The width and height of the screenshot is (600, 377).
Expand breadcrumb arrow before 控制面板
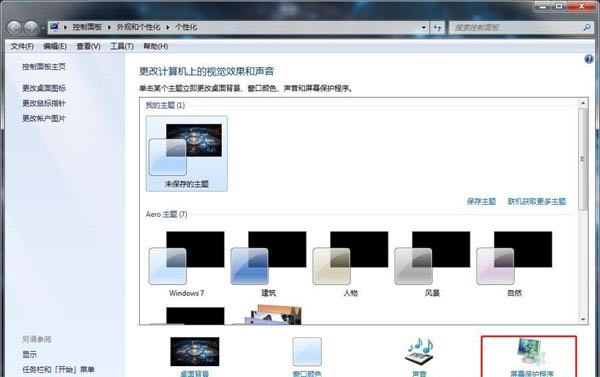point(65,27)
